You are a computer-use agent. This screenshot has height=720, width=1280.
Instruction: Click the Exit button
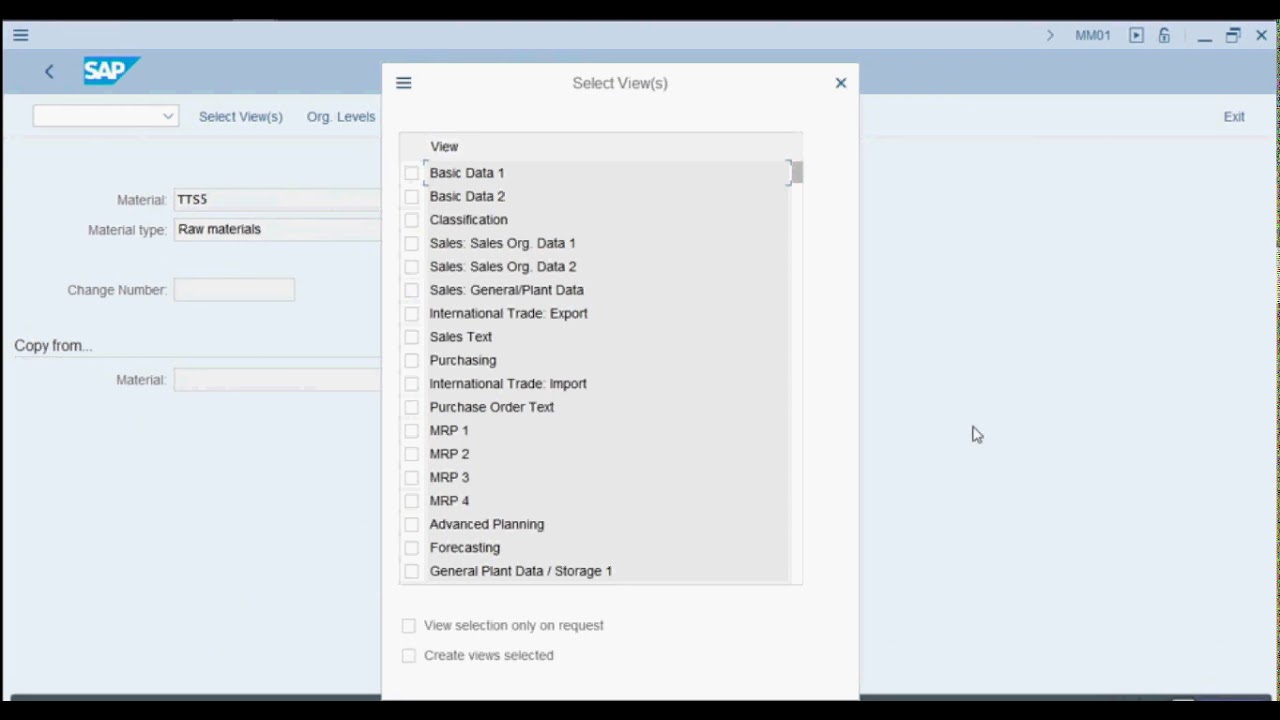(x=1234, y=117)
